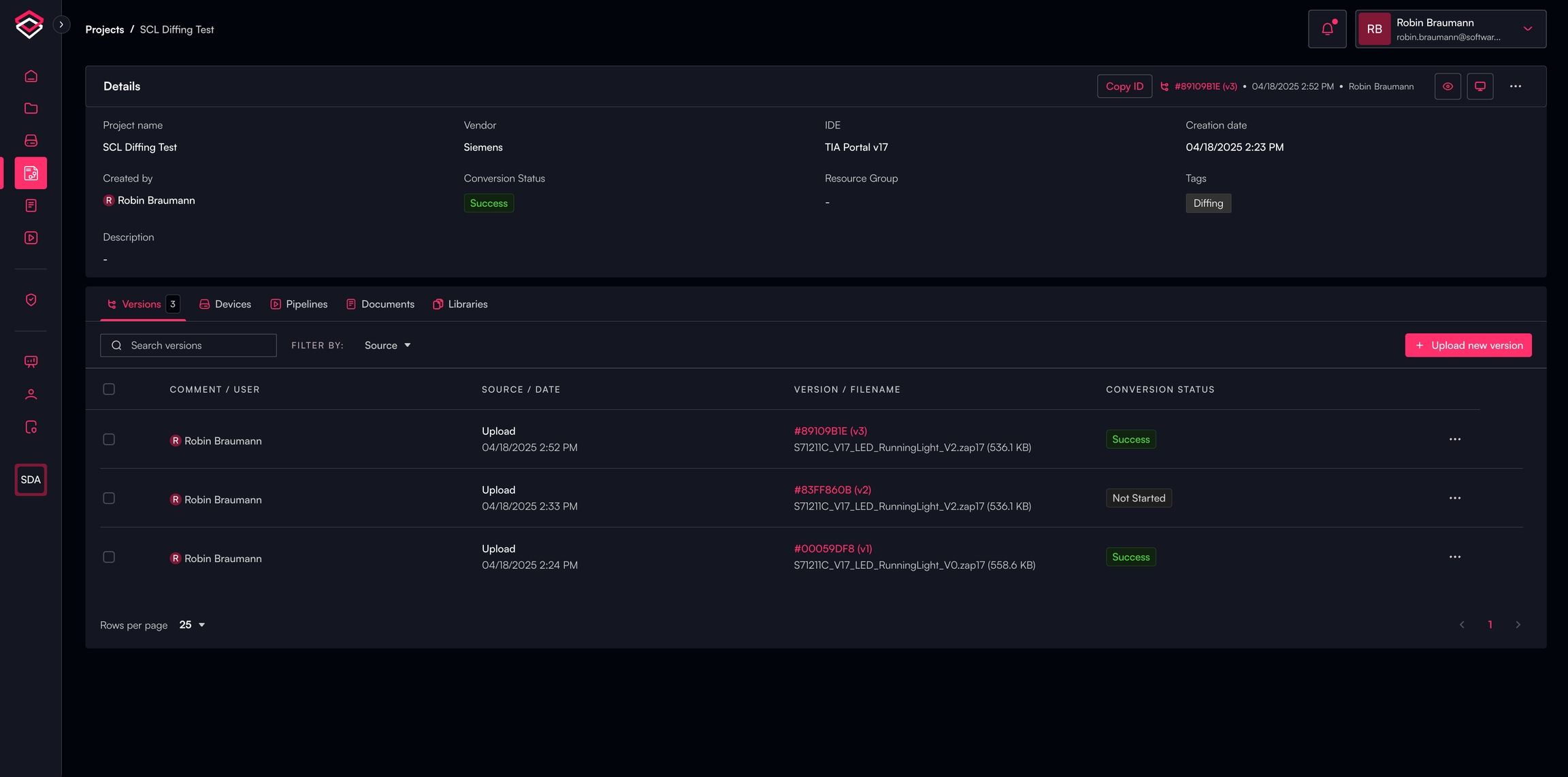1568x777 pixels.
Task: Click the eye icon in Details header
Action: point(1448,86)
